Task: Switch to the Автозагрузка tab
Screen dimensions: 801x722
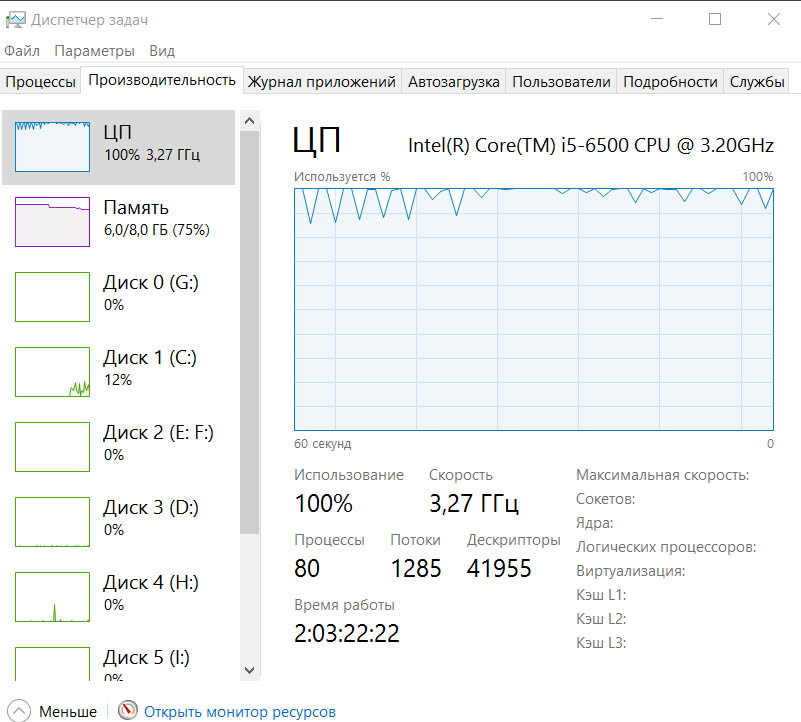Action: [x=454, y=82]
